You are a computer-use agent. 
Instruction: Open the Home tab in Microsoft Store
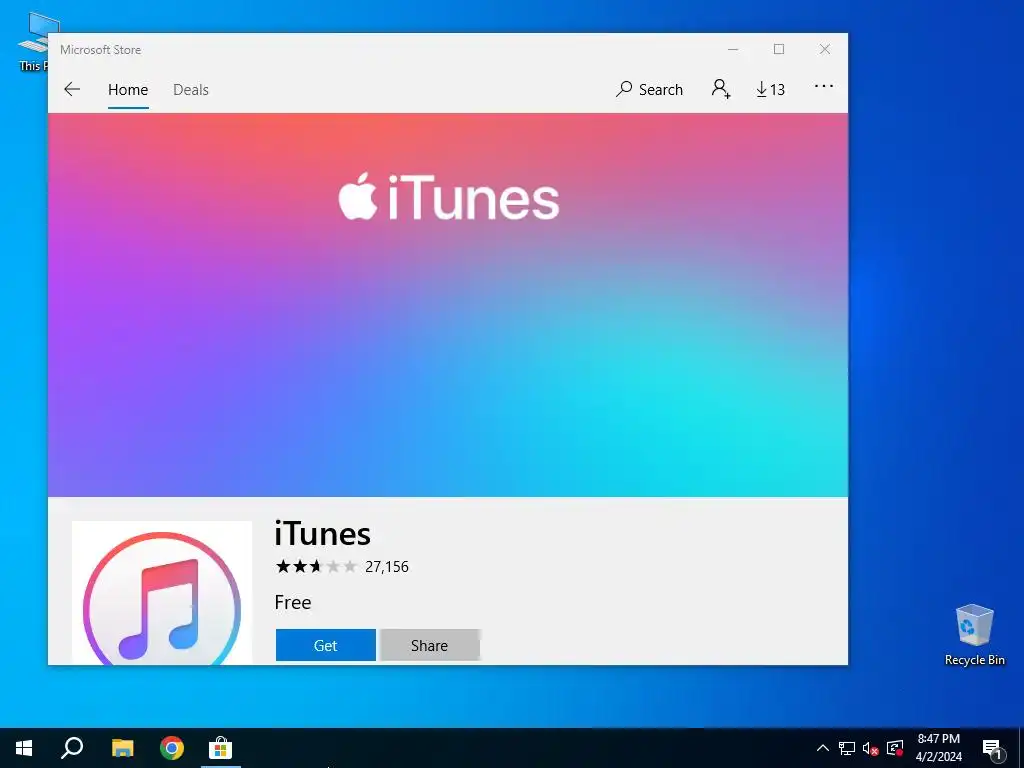click(128, 89)
